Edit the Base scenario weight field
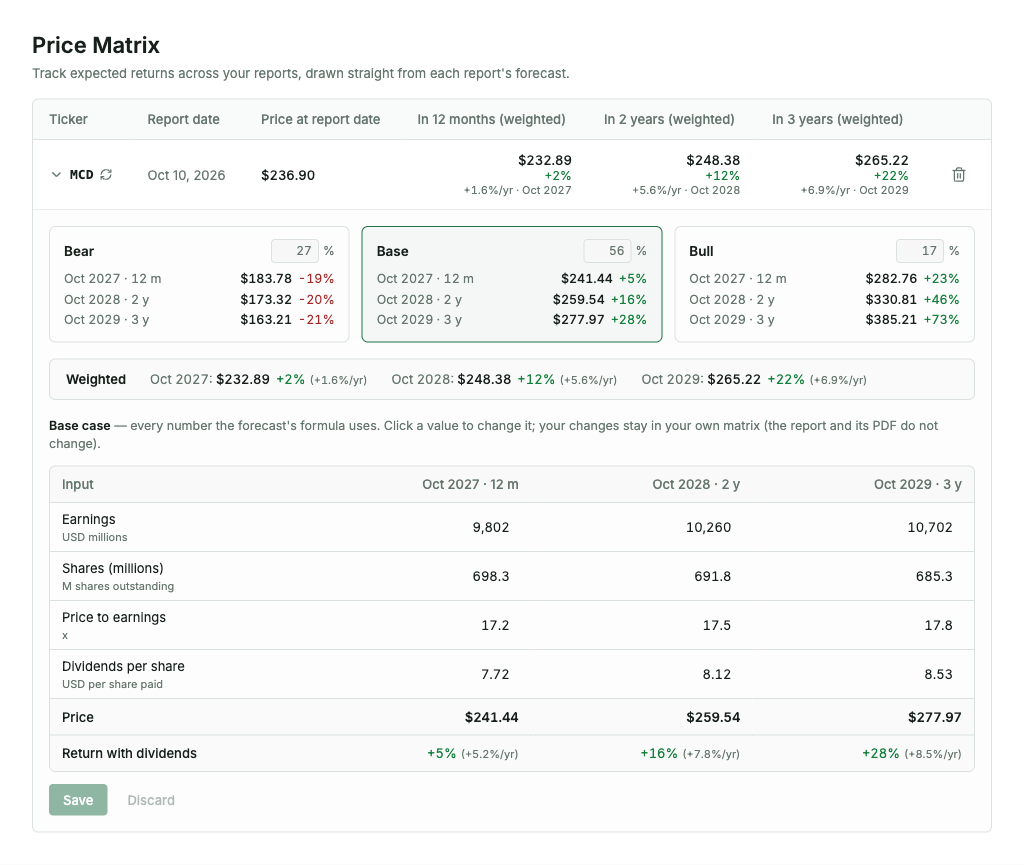Viewport: 1024px width, 865px height. pyautogui.click(x=607, y=251)
